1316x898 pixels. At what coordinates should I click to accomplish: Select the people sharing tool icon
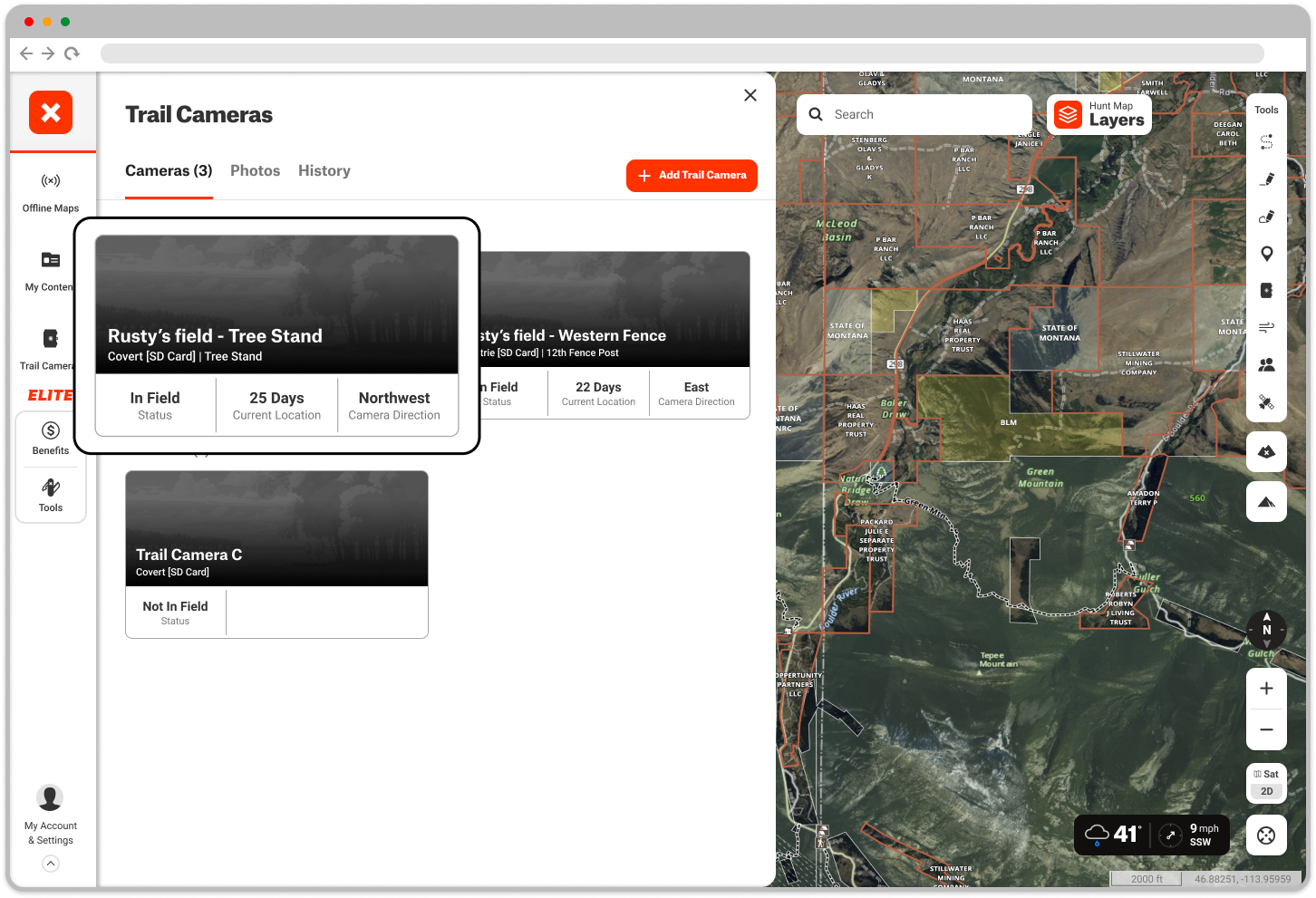(1266, 364)
